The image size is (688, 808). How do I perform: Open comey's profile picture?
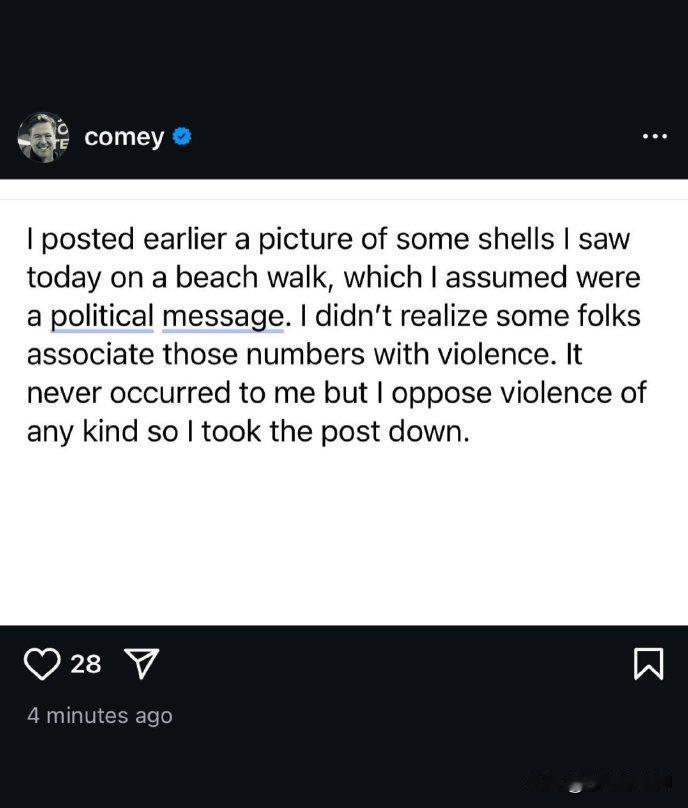pos(43,137)
